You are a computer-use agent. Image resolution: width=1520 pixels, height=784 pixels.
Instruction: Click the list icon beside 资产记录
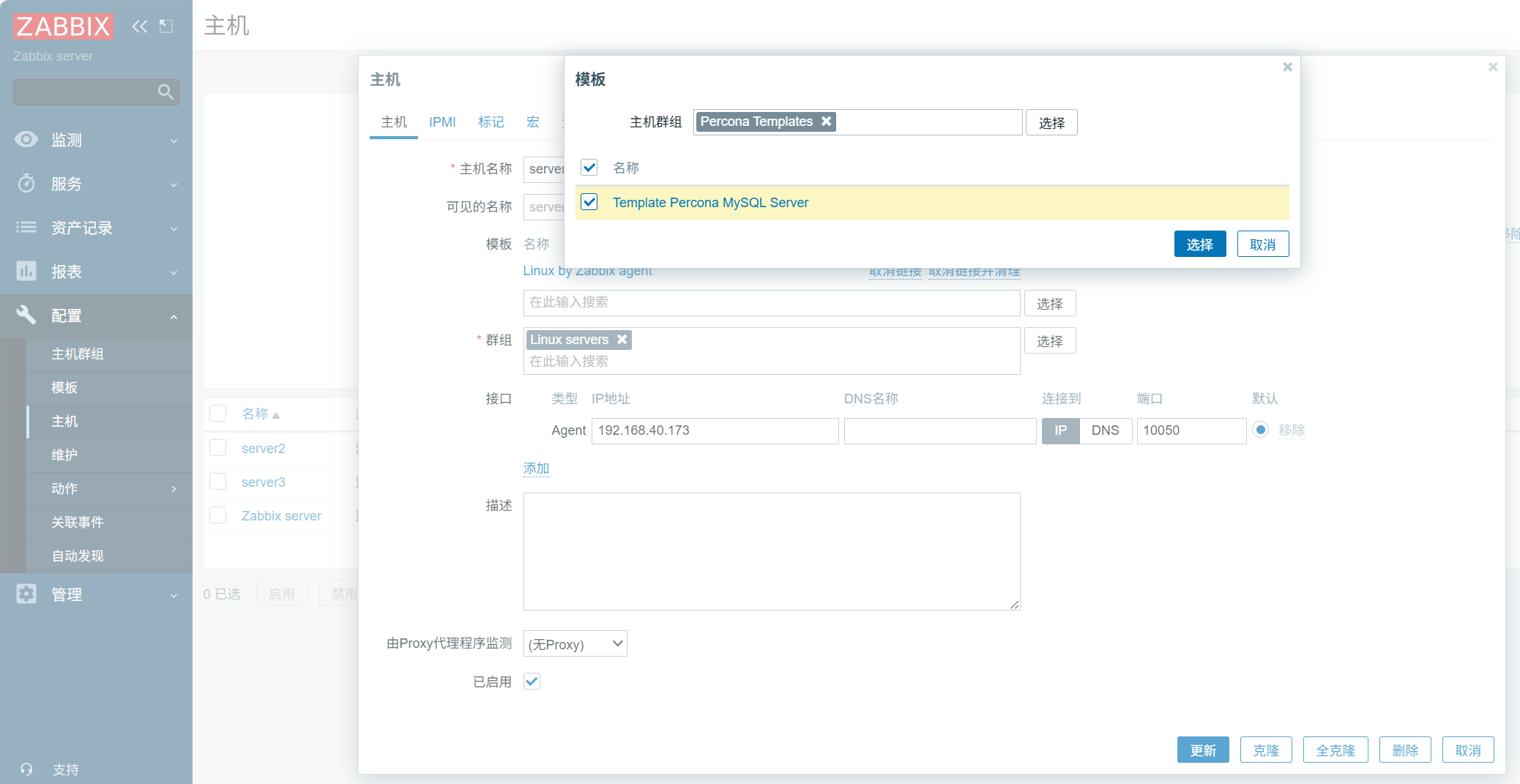(26, 227)
